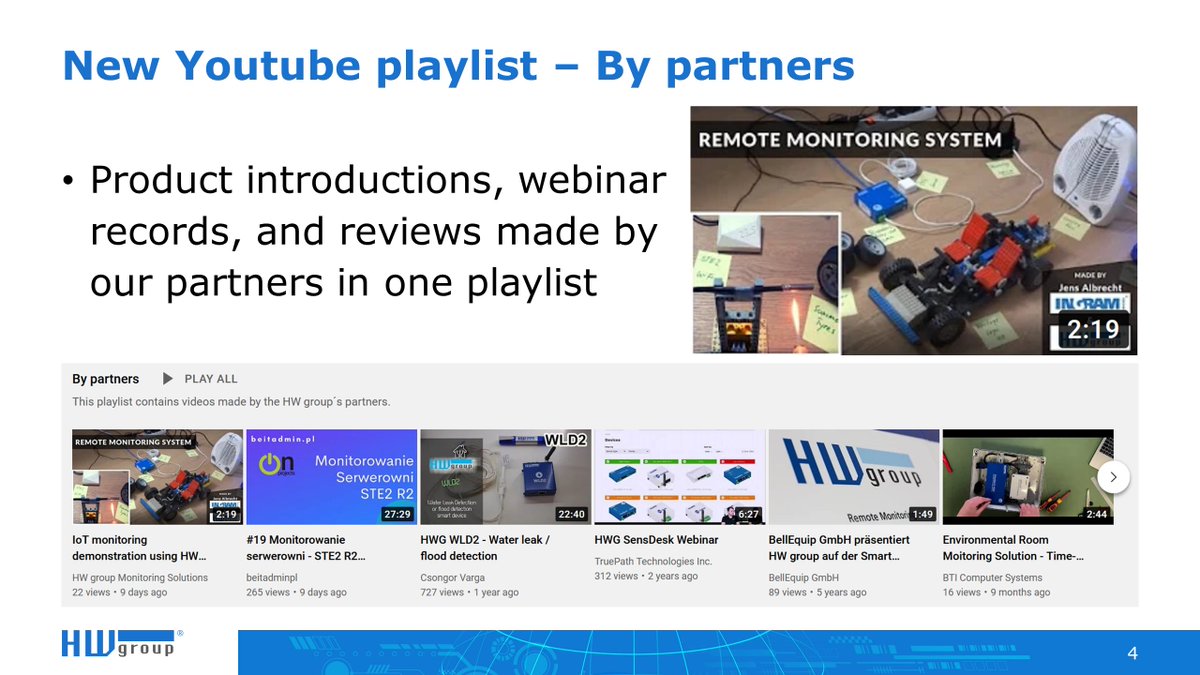Click the playlist description 'This playlist contains videos...'

point(231,402)
